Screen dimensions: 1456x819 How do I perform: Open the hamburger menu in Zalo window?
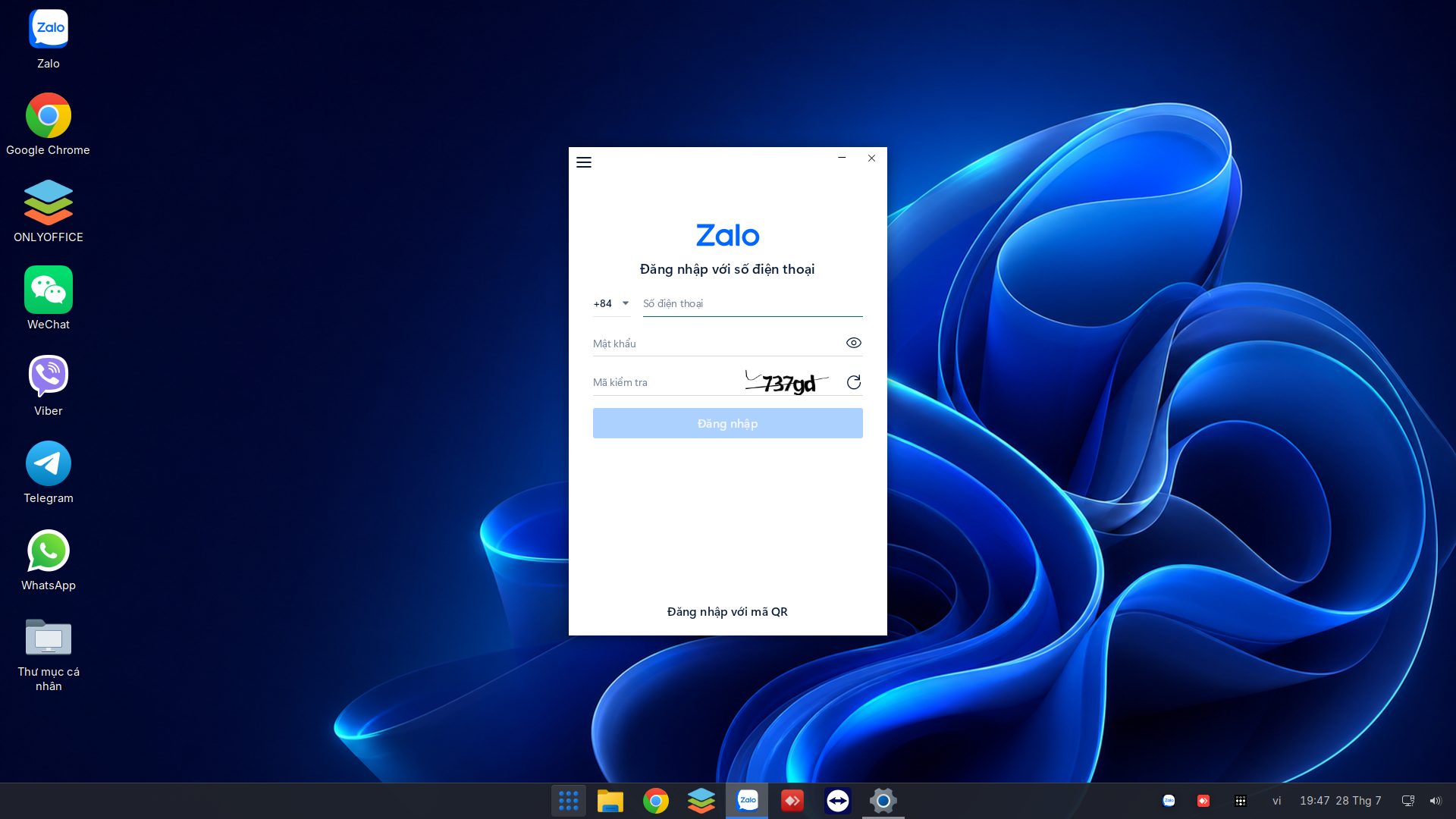[x=584, y=162]
